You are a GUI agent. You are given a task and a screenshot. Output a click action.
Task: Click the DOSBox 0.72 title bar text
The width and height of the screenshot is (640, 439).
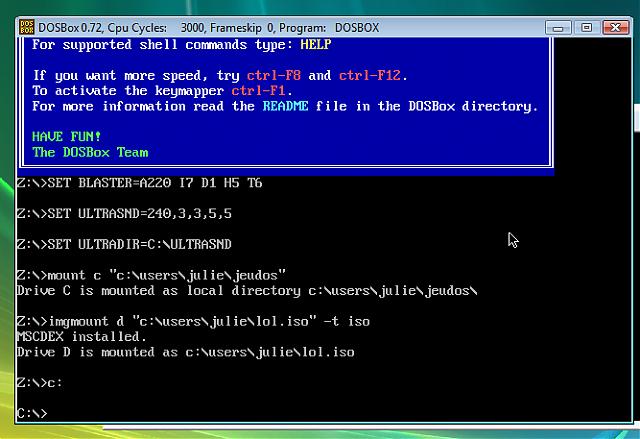[209, 28]
